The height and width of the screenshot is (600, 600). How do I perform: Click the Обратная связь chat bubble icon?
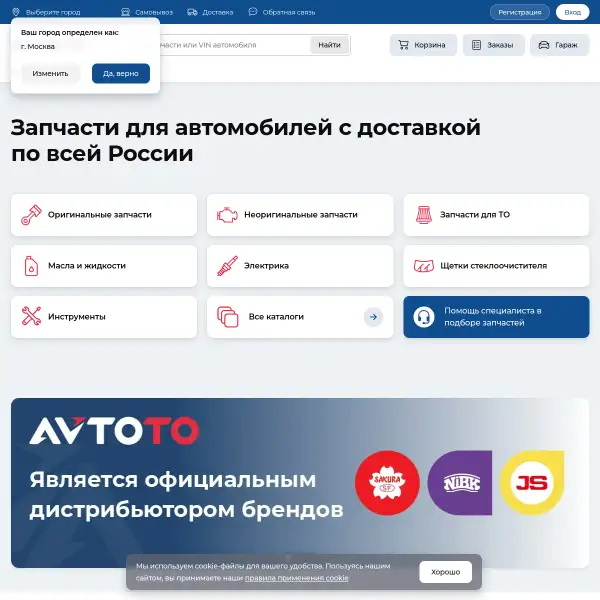253,12
